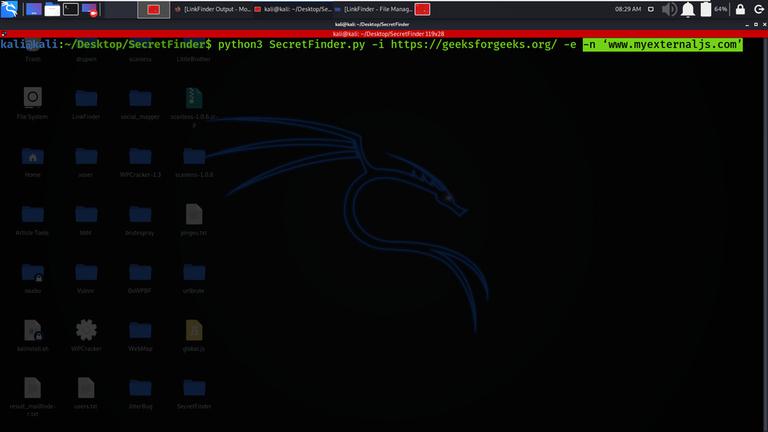768x432 pixels.
Task: Open the Brutespray desktop folder
Action: [140, 219]
